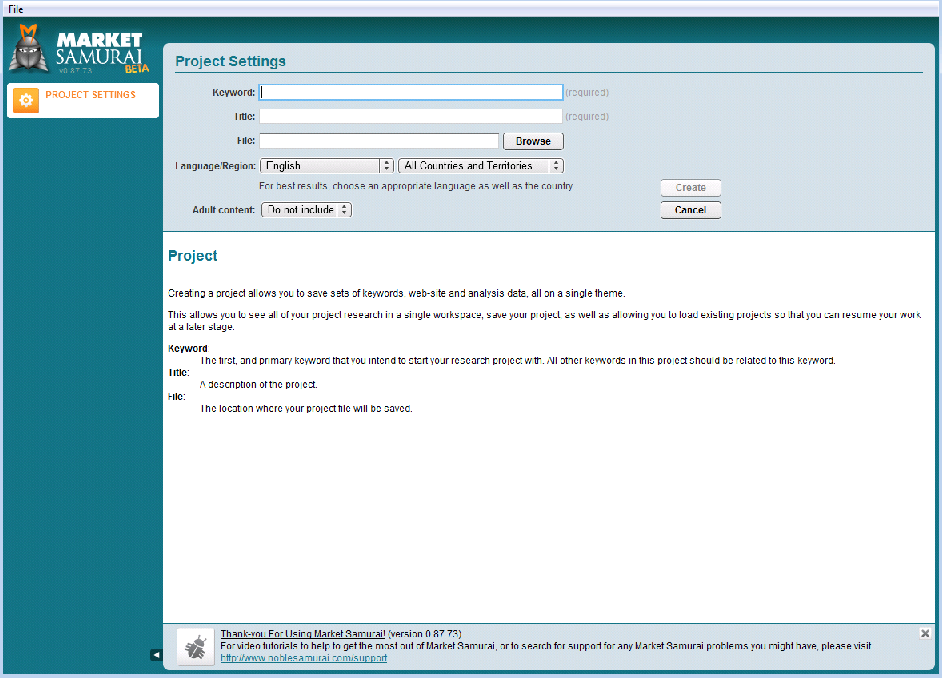942x678 pixels.
Task: Click the Project Settings gear icon
Action: pyautogui.click(x=26, y=100)
